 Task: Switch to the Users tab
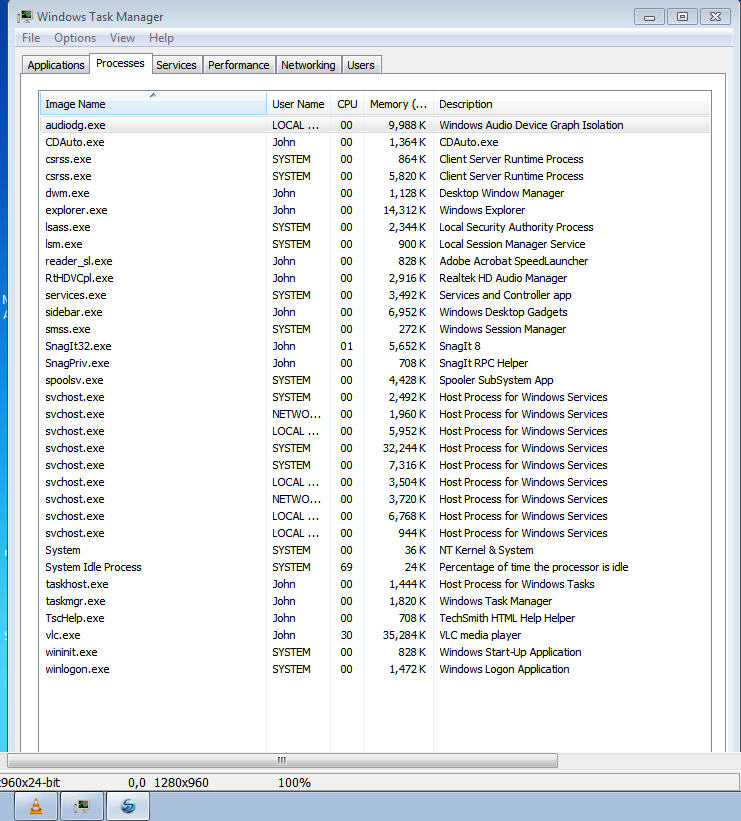point(361,65)
